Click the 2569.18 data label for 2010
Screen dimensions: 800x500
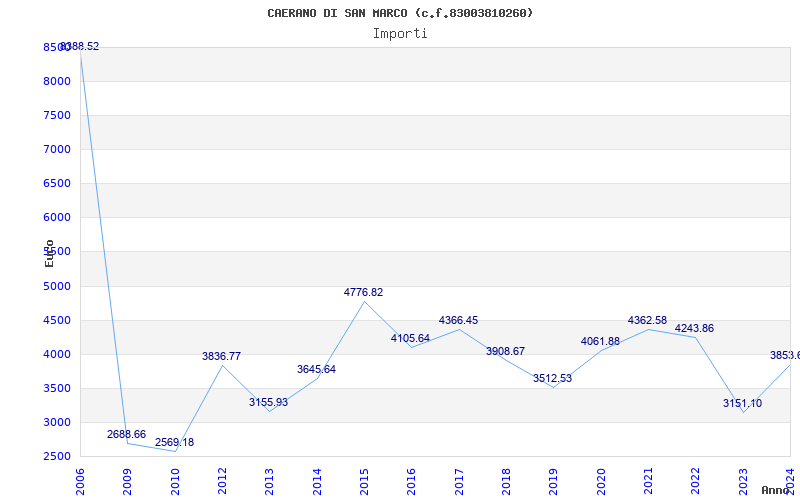174,442
